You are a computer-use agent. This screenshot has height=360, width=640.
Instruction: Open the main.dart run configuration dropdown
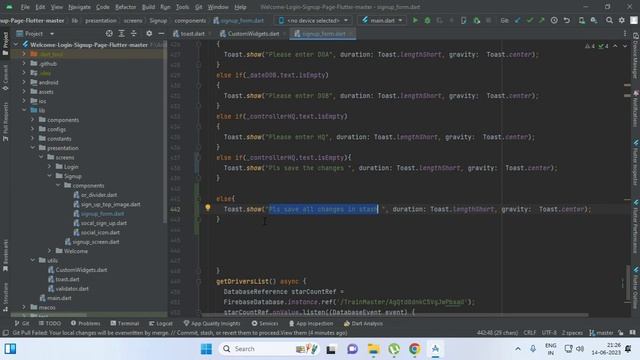coord(382,20)
